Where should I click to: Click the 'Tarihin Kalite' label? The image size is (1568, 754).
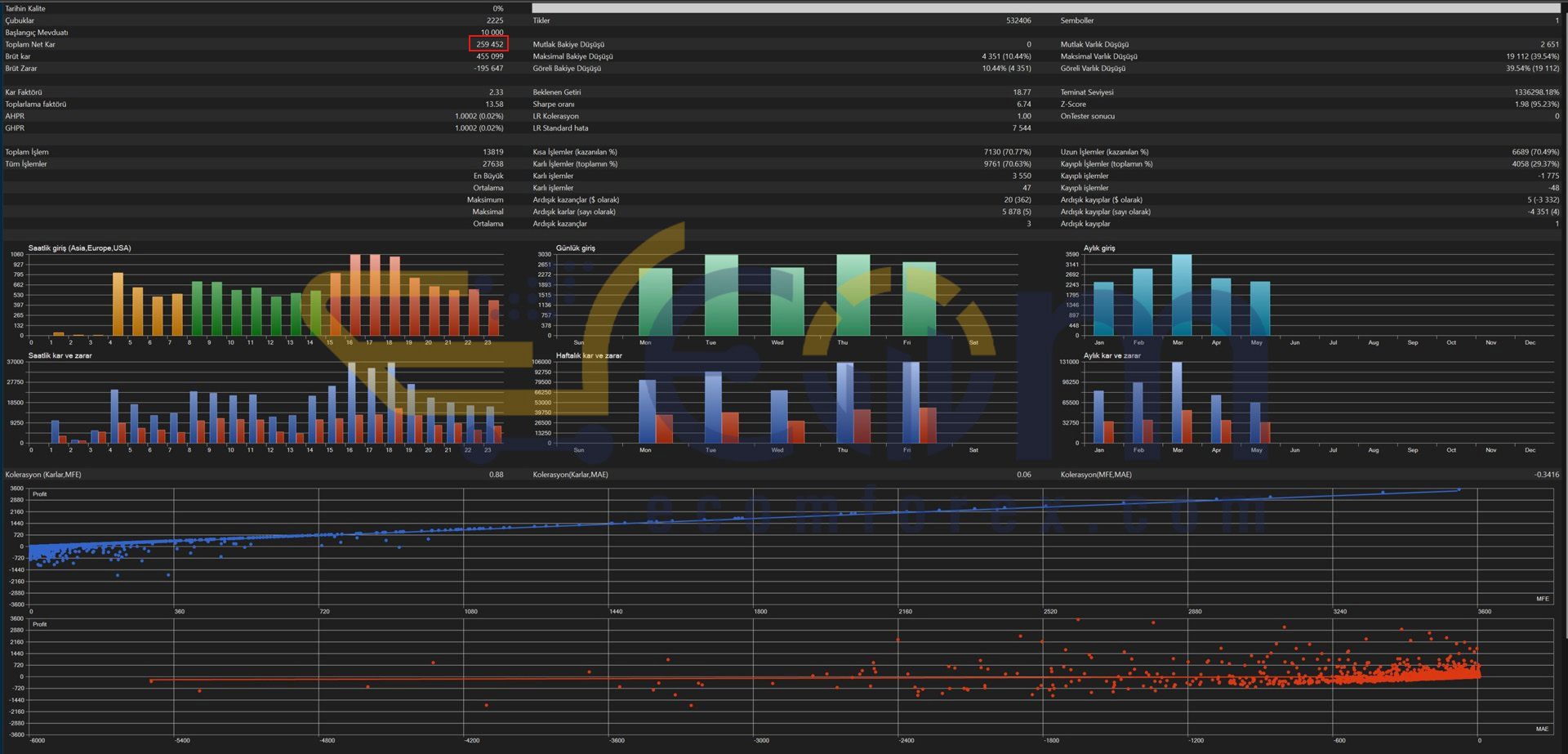25,8
